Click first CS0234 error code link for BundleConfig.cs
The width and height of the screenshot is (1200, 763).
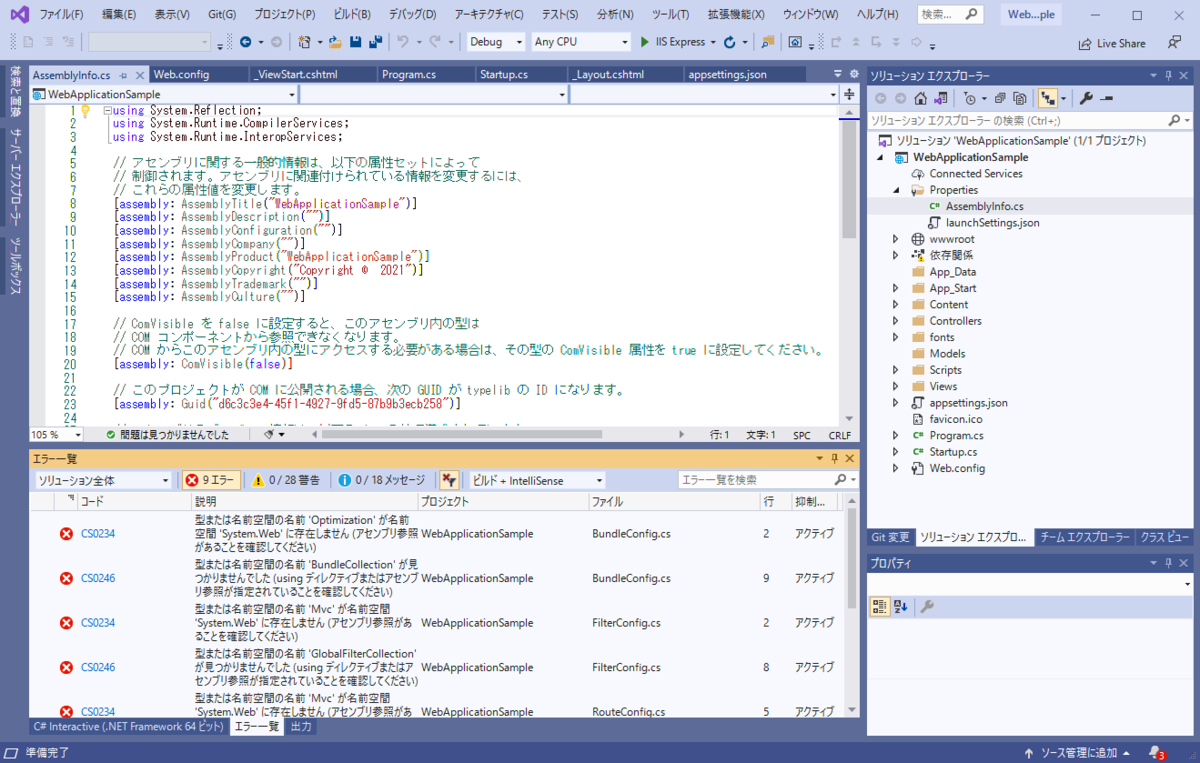point(98,533)
